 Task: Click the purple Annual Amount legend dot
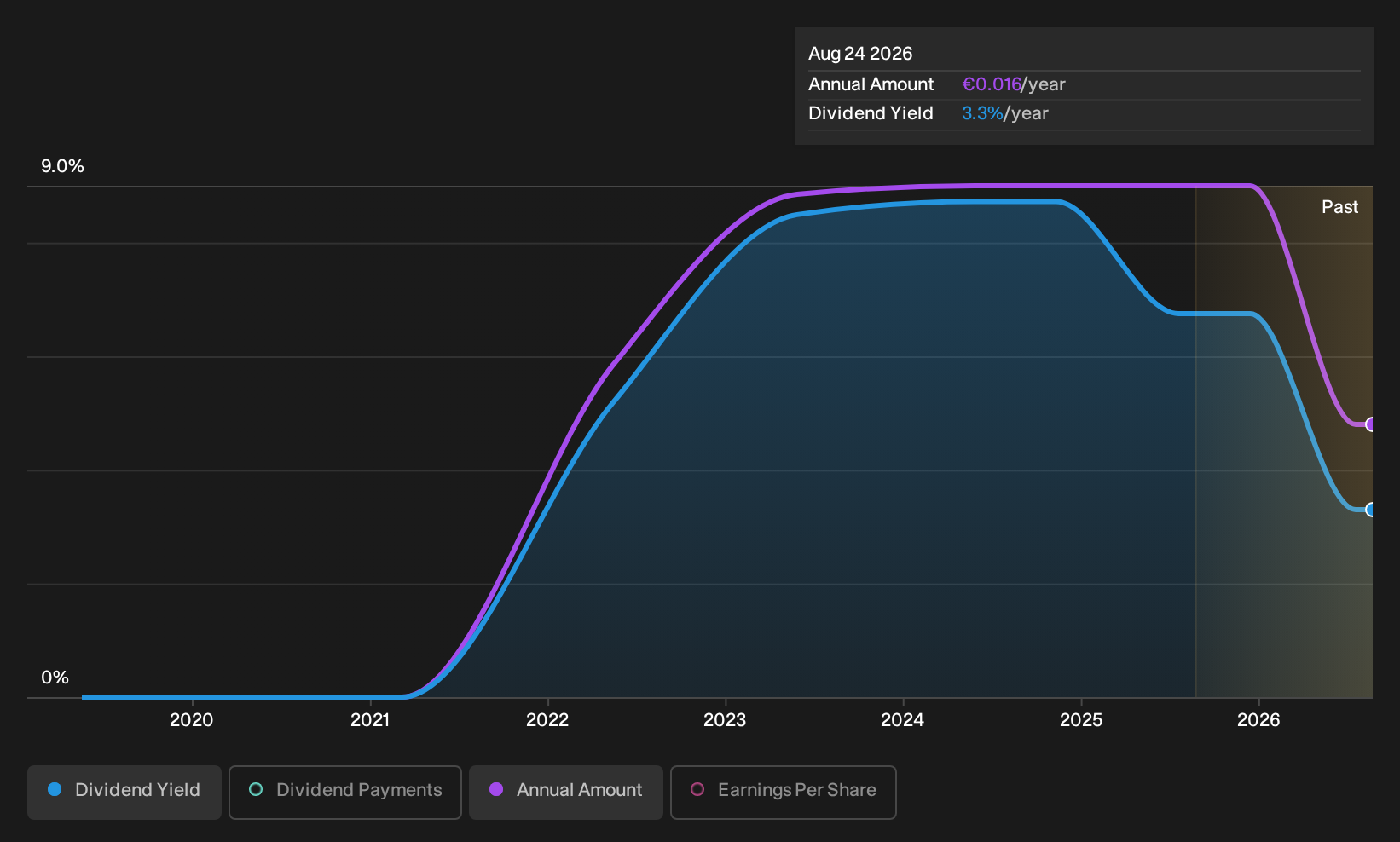pos(496,790)
